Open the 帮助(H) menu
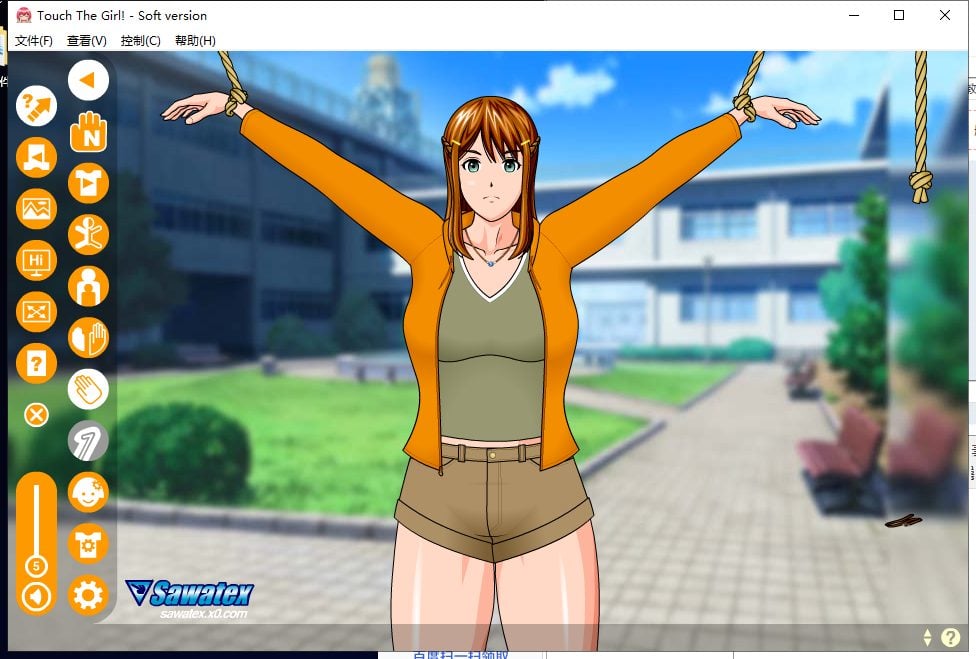Image resolution: width=976 pixels, height=659 pixels. [x=195, y=41]
